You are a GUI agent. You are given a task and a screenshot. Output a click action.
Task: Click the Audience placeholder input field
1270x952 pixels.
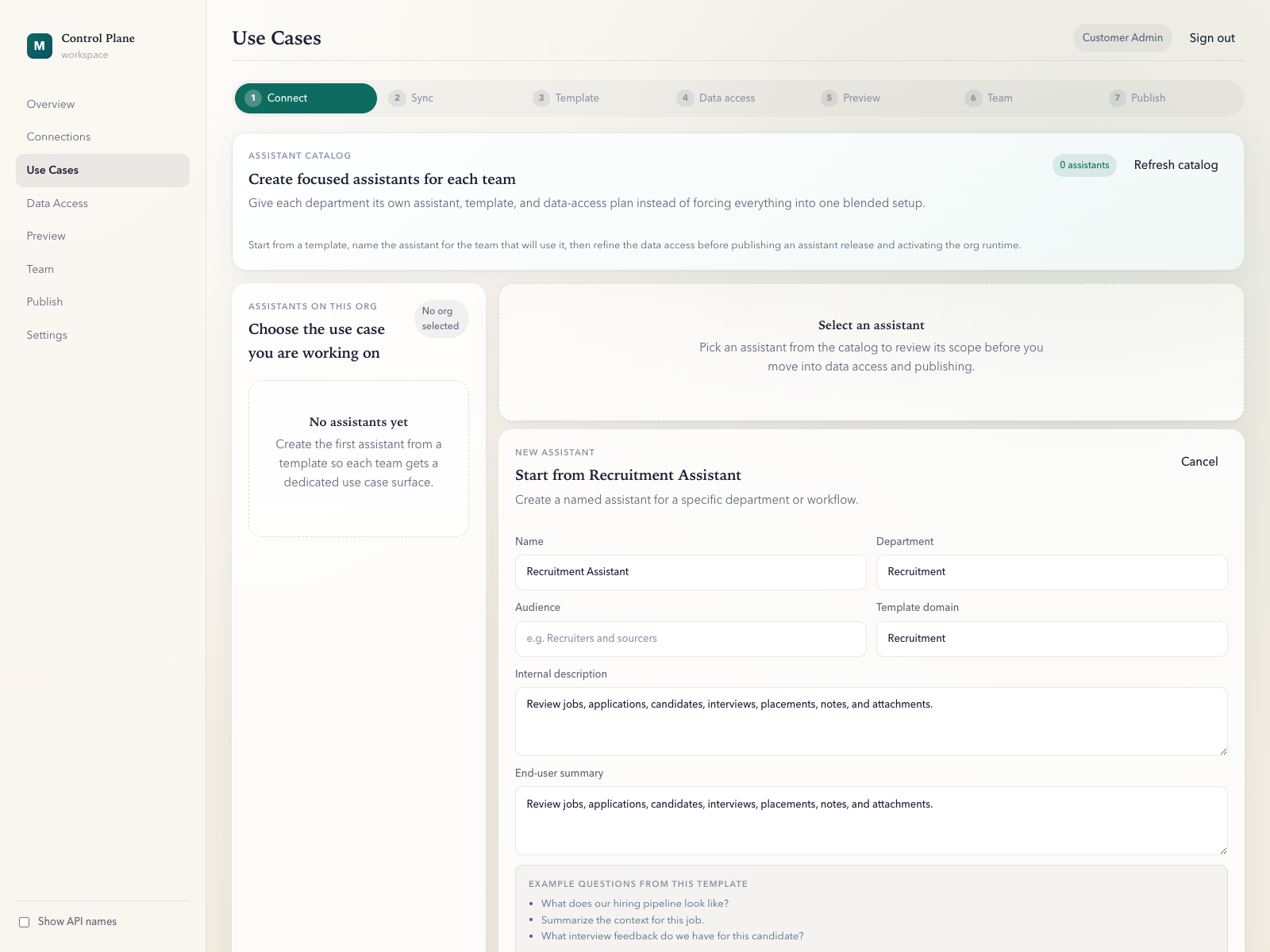click(x=690, y=638)
